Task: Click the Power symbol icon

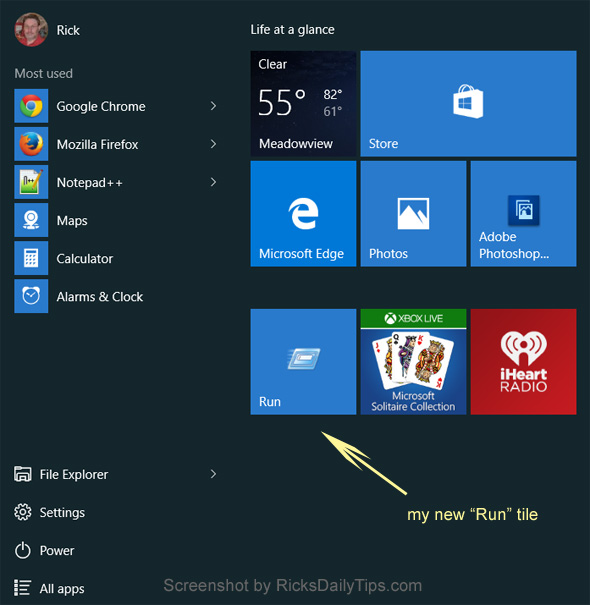Action: point(23,550)
